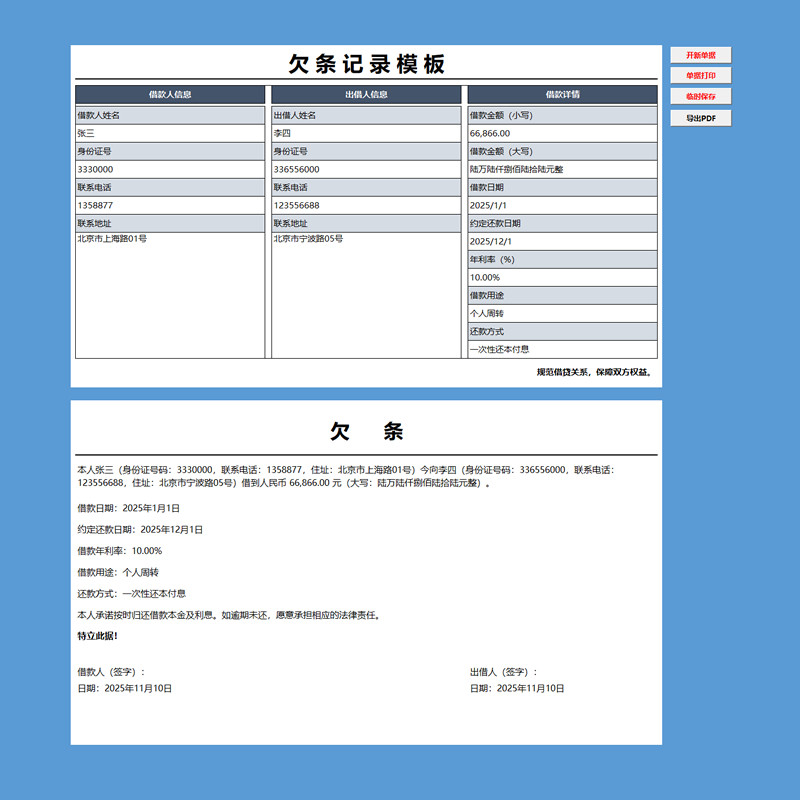
Task: Select the loan amount field 66,866.00
Action: pyautogui.click(x=562, y=134)
